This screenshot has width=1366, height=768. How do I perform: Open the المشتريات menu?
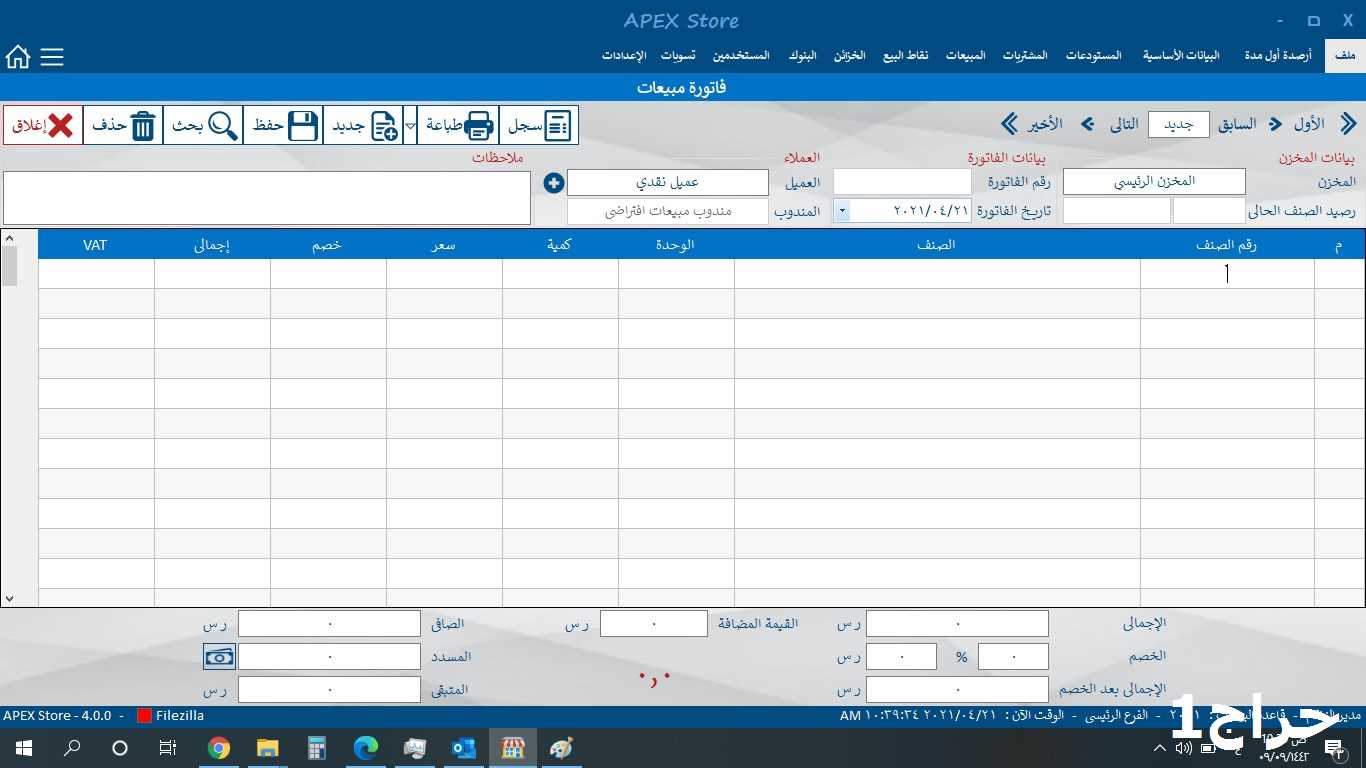1025,56
